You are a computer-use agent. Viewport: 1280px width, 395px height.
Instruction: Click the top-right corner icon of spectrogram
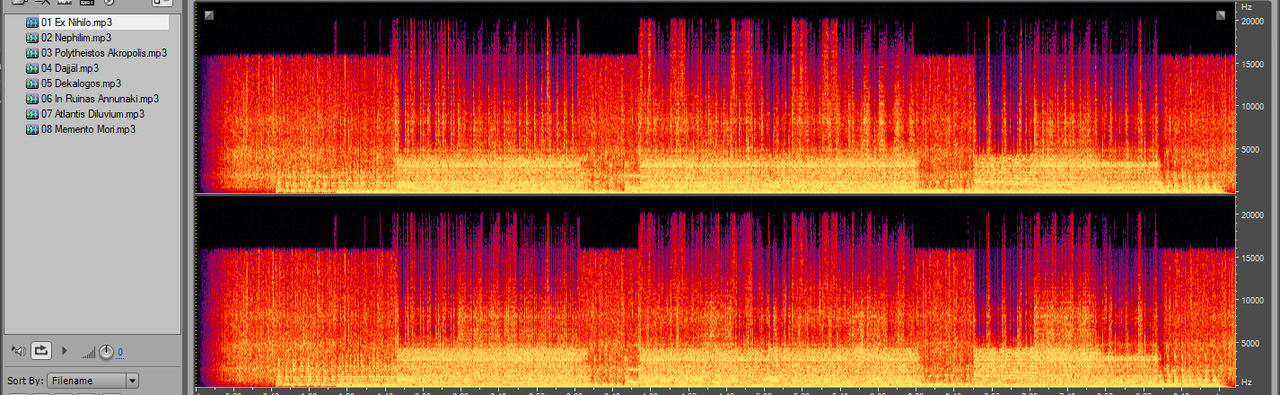coord(1221,15)
